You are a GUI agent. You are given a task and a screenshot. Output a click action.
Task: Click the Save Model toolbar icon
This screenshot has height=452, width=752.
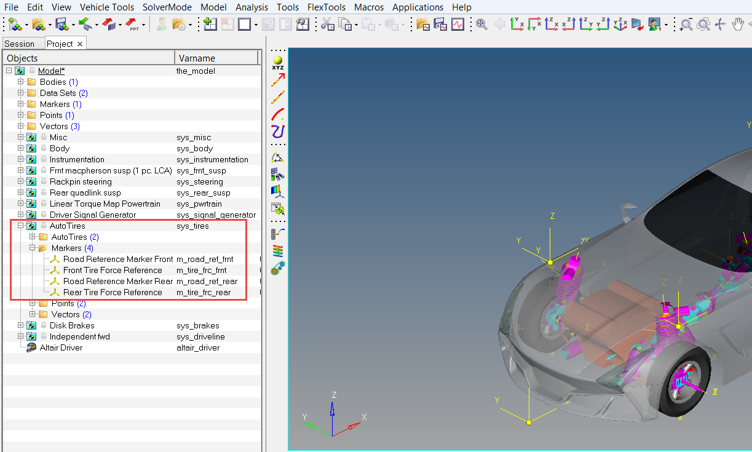[61, 24]
